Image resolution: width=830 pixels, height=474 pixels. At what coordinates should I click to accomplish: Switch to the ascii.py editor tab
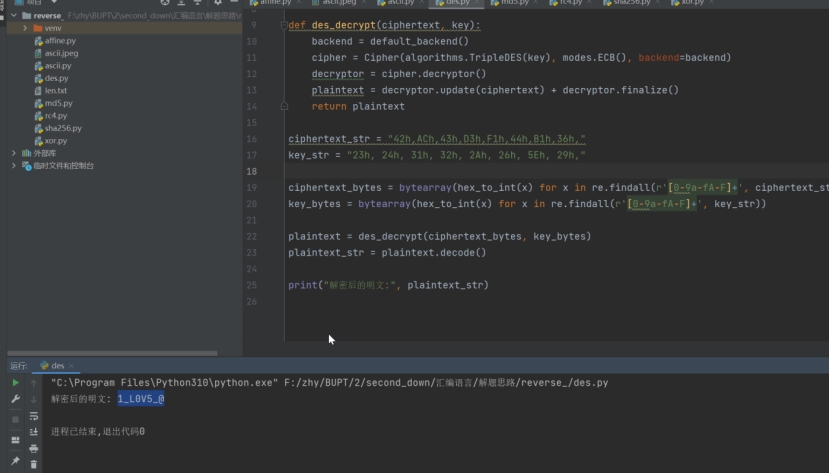(x=400, y=3)
